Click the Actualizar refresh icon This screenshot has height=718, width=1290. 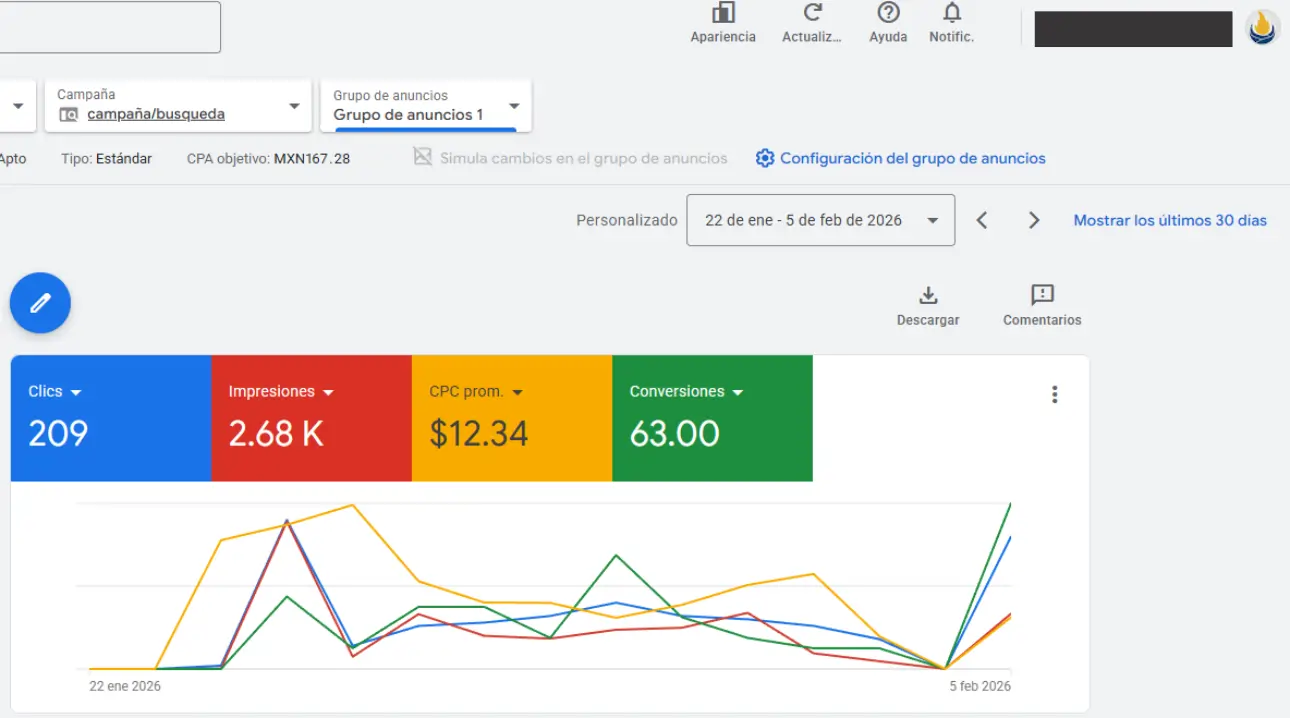coord(812,14)
